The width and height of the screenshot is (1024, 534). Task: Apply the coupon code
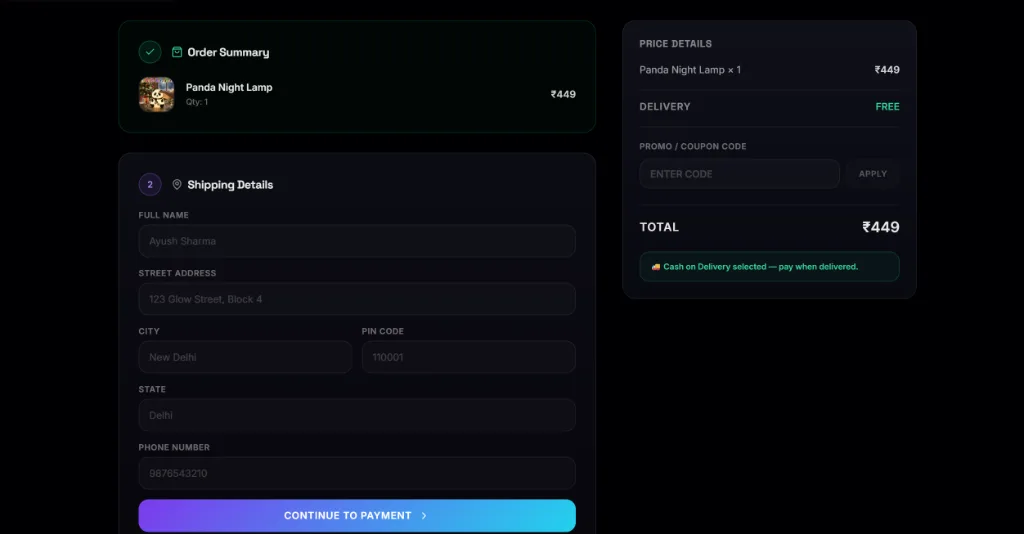pos(872,174)
